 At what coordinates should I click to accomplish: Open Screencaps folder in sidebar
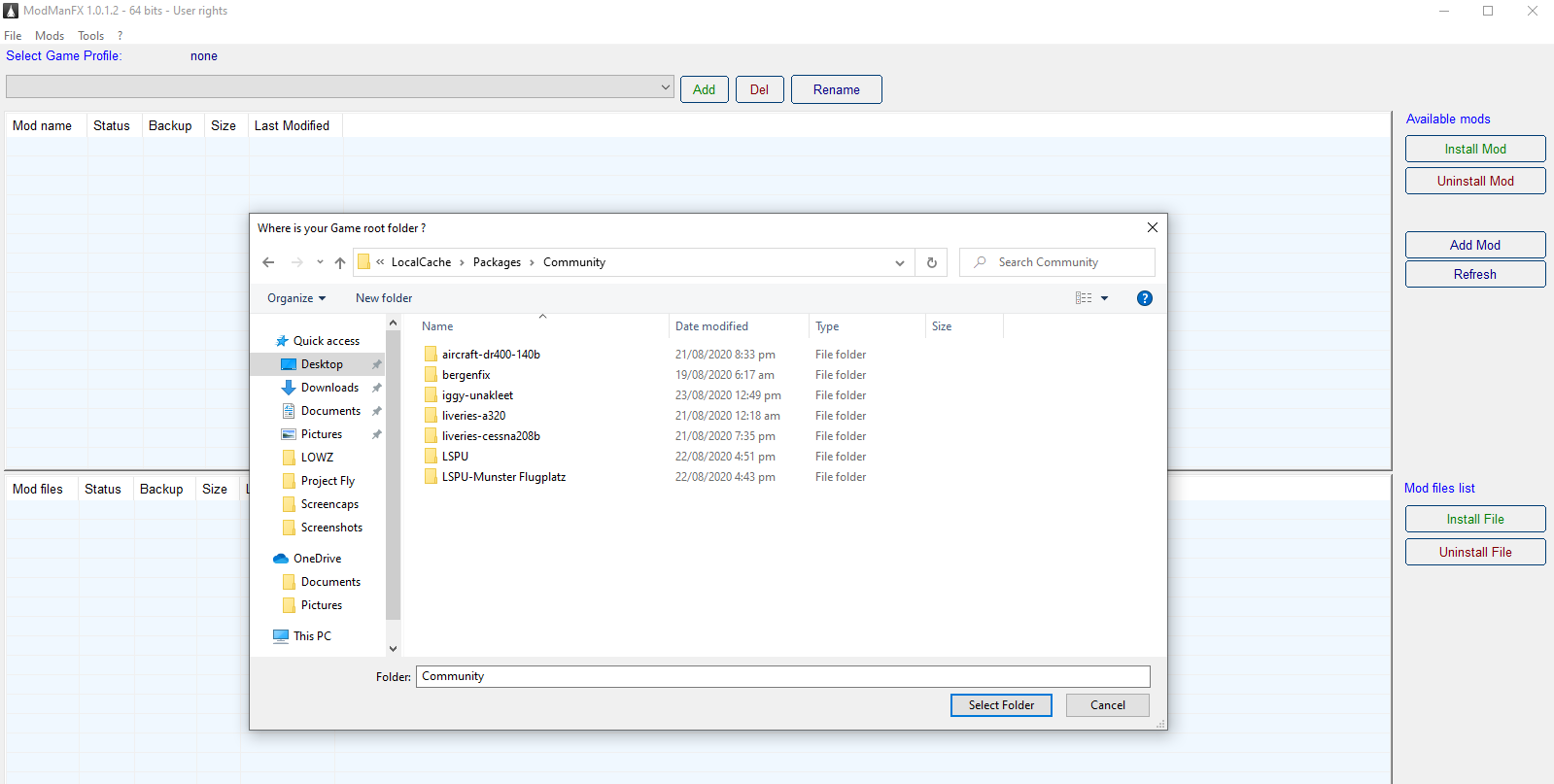329,504
